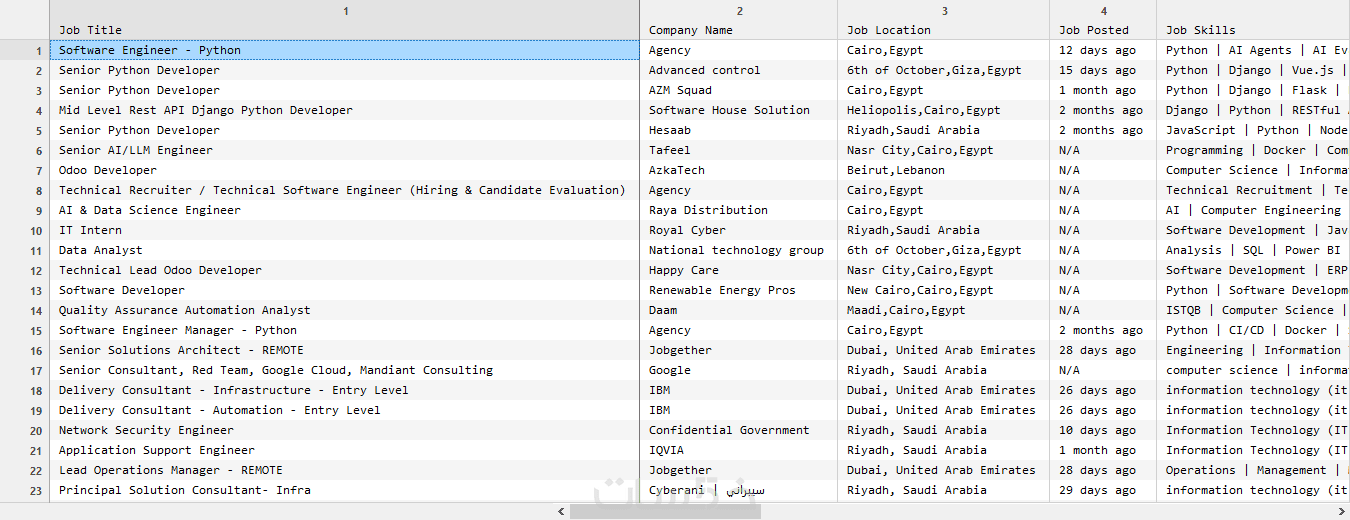Select the 'Software Engineer - Python' job title cell
Screen dimensions: 1350x520
click(345, 50)
